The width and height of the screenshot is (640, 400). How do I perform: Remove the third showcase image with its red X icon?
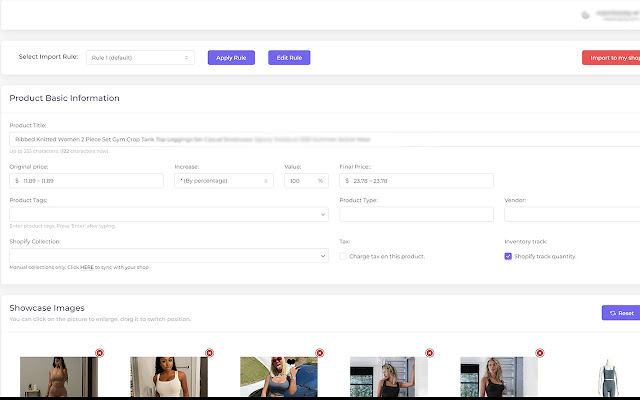(320, 353)
